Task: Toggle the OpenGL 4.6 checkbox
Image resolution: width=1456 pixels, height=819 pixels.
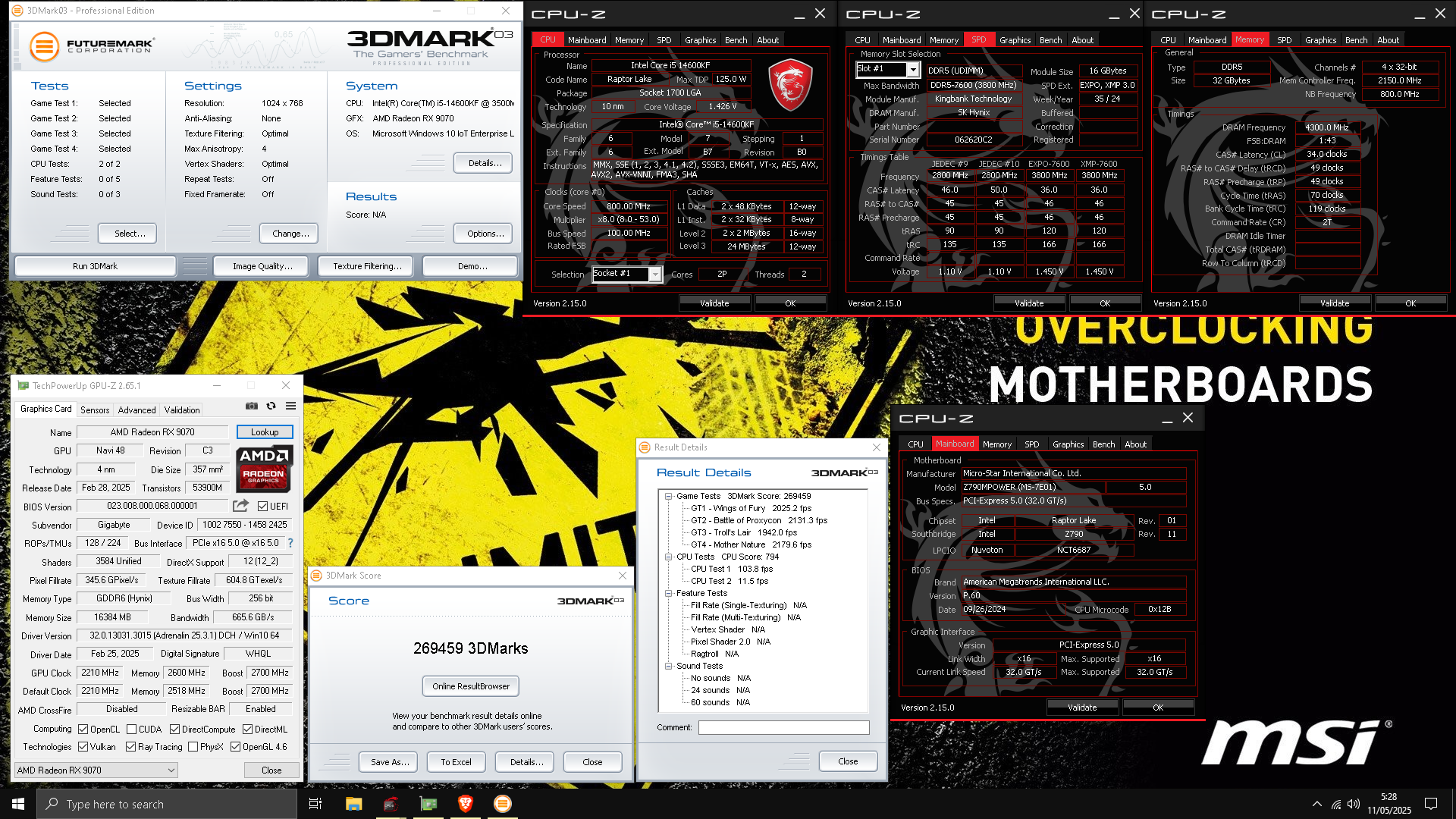Action: (236, 747)
